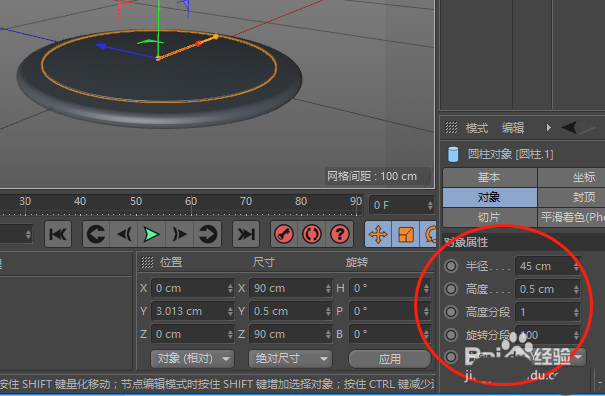Click the red record active objects icon

coord(284,234)
